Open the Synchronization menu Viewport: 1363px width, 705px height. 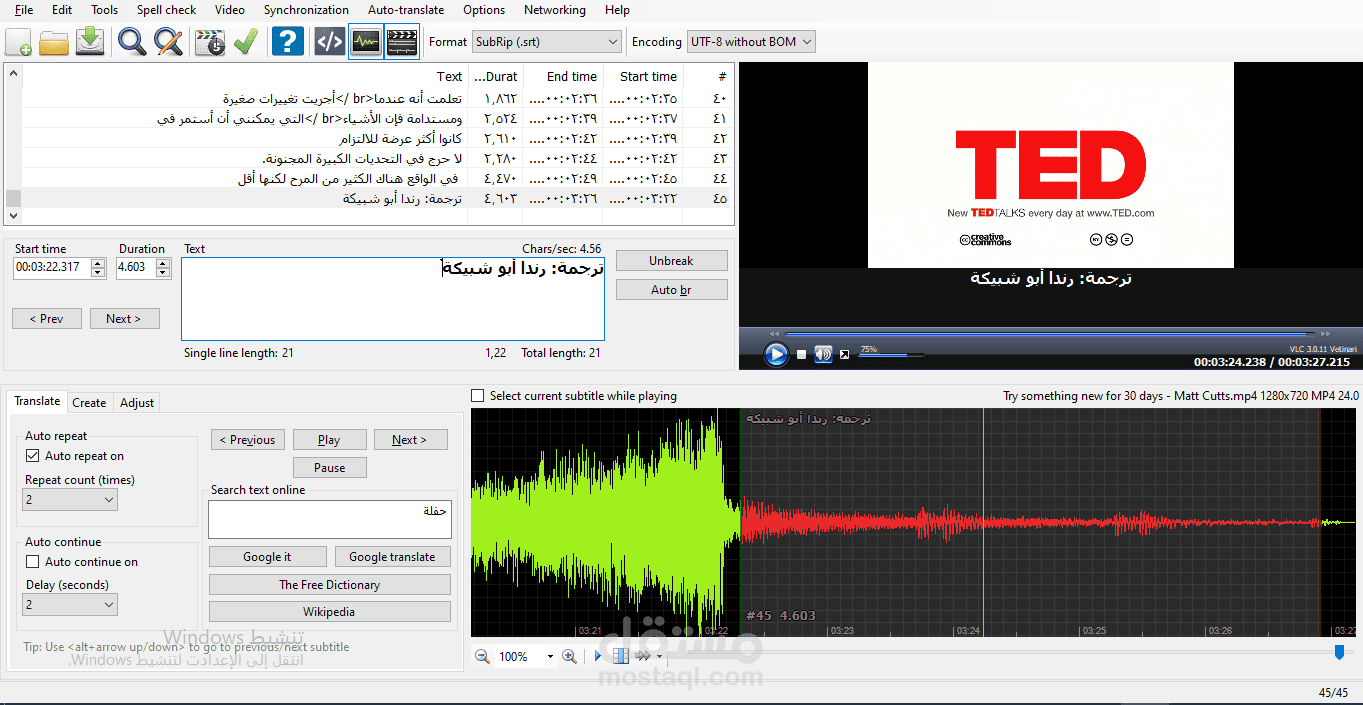[306, 10]
